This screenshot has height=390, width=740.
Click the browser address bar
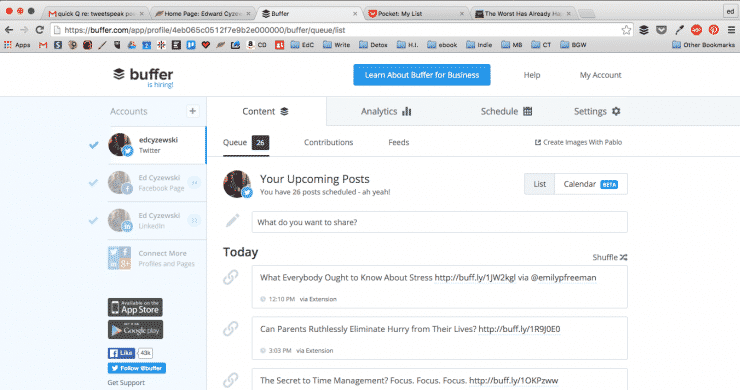342,30
